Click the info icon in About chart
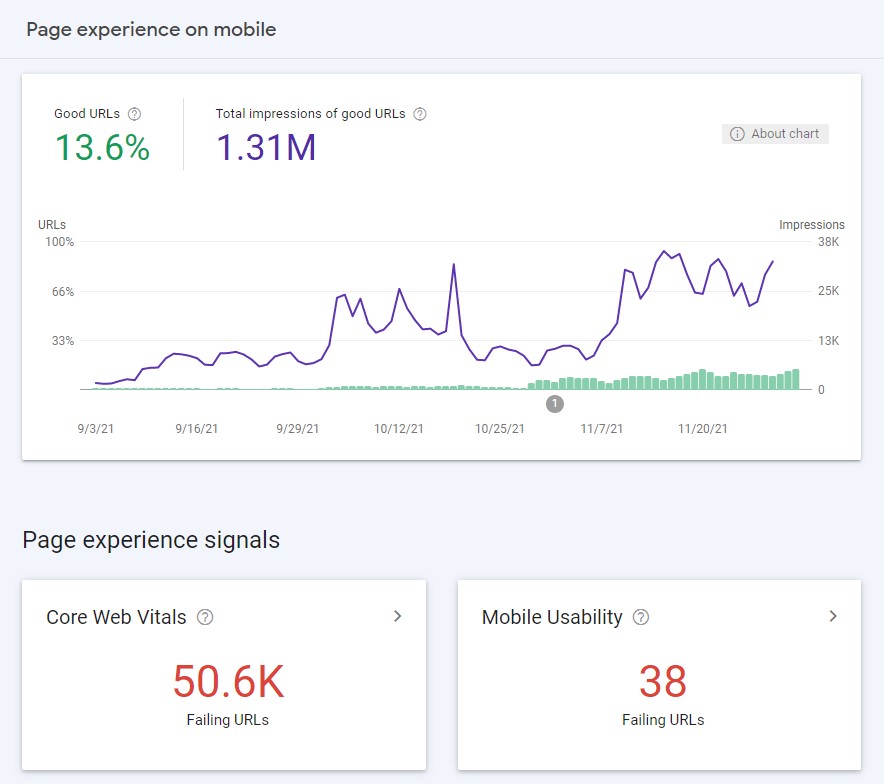The image size is (884, 784). click(737, 134)
